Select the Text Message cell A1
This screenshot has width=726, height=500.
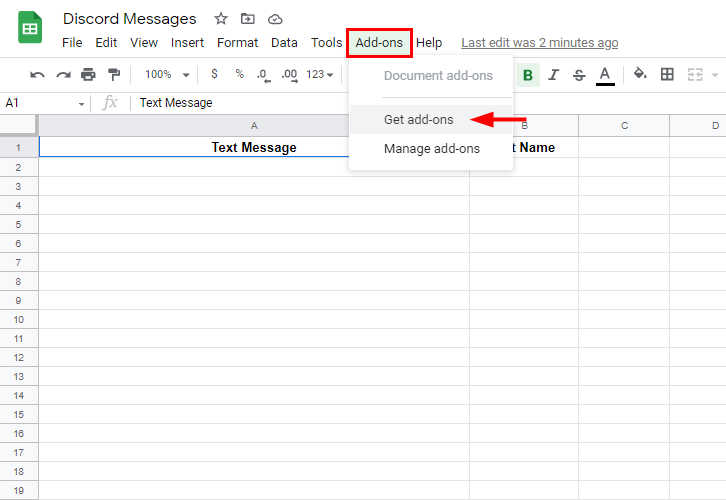coord(254,147)
